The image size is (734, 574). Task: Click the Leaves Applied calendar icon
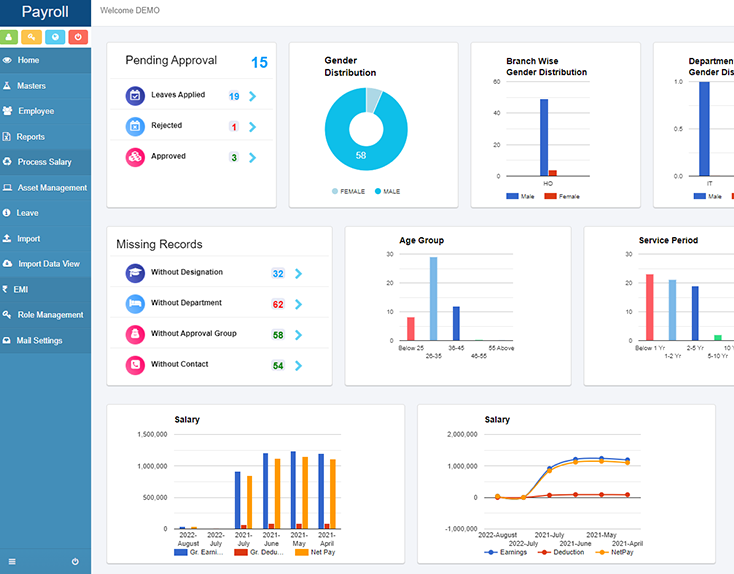[x=135, y=96]
